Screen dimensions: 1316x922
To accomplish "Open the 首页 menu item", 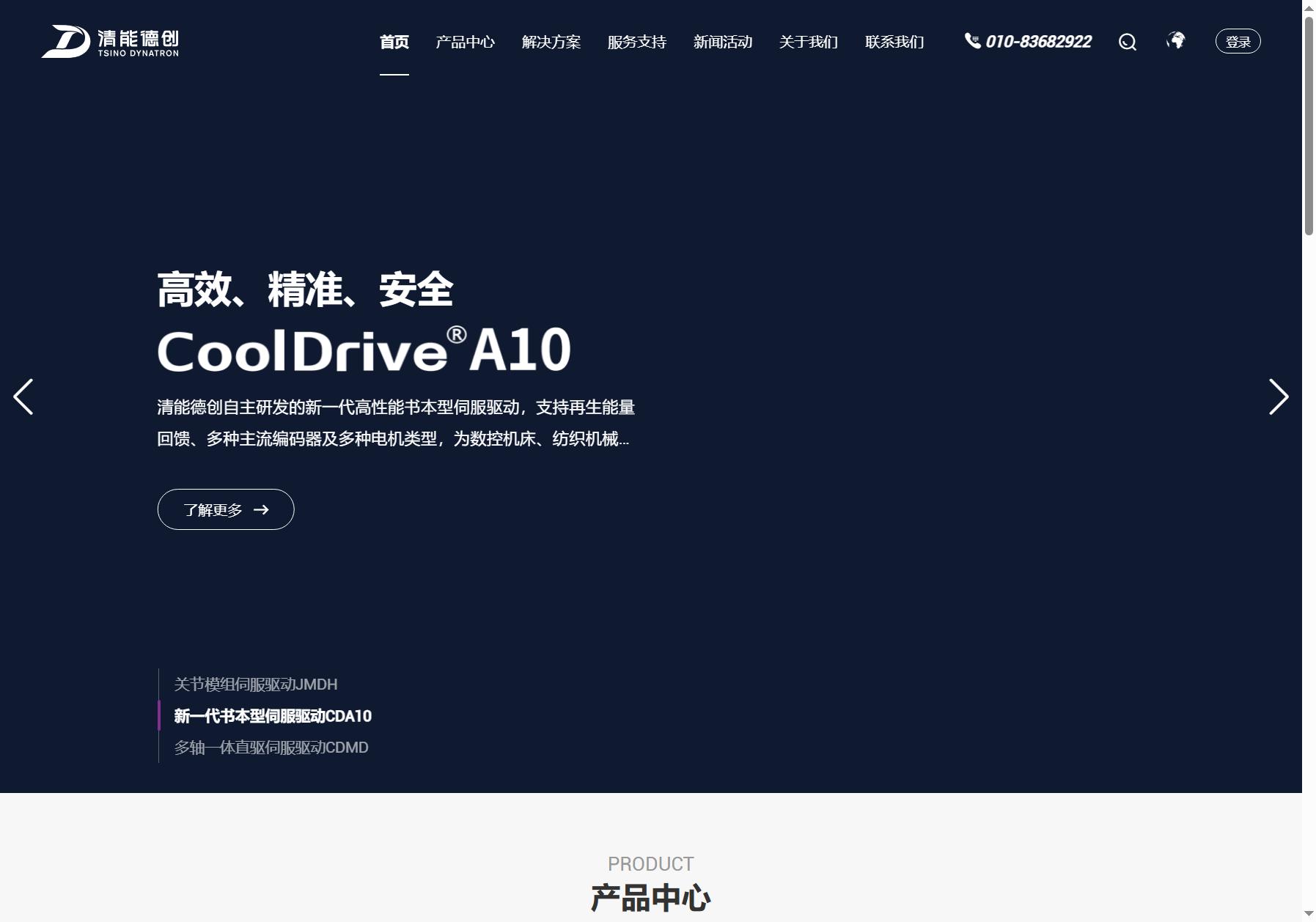I will pos(394,42).
